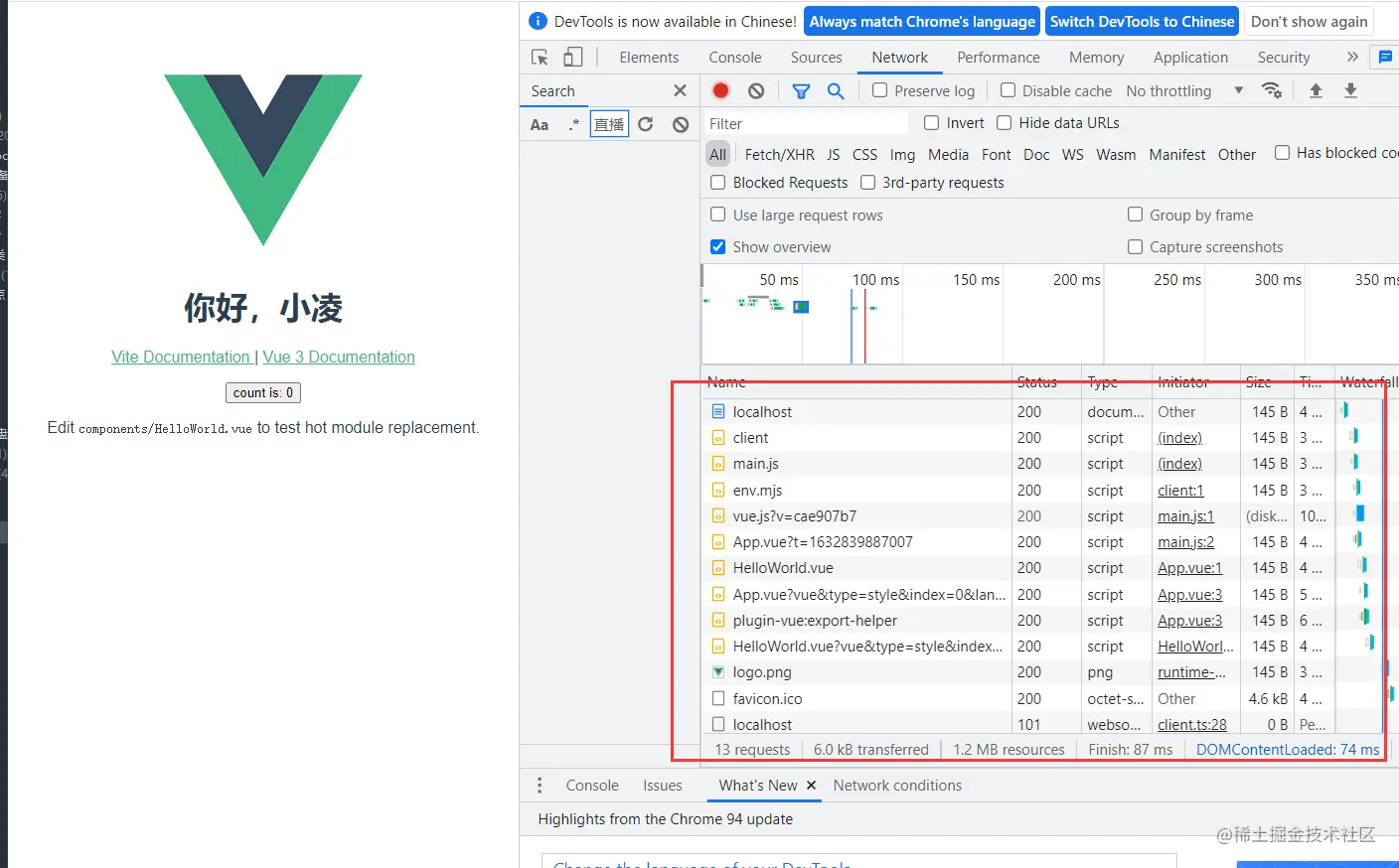The image size is (1399, 868).
Task: Filter requests by Fetch/XHR
Action: 779,154
